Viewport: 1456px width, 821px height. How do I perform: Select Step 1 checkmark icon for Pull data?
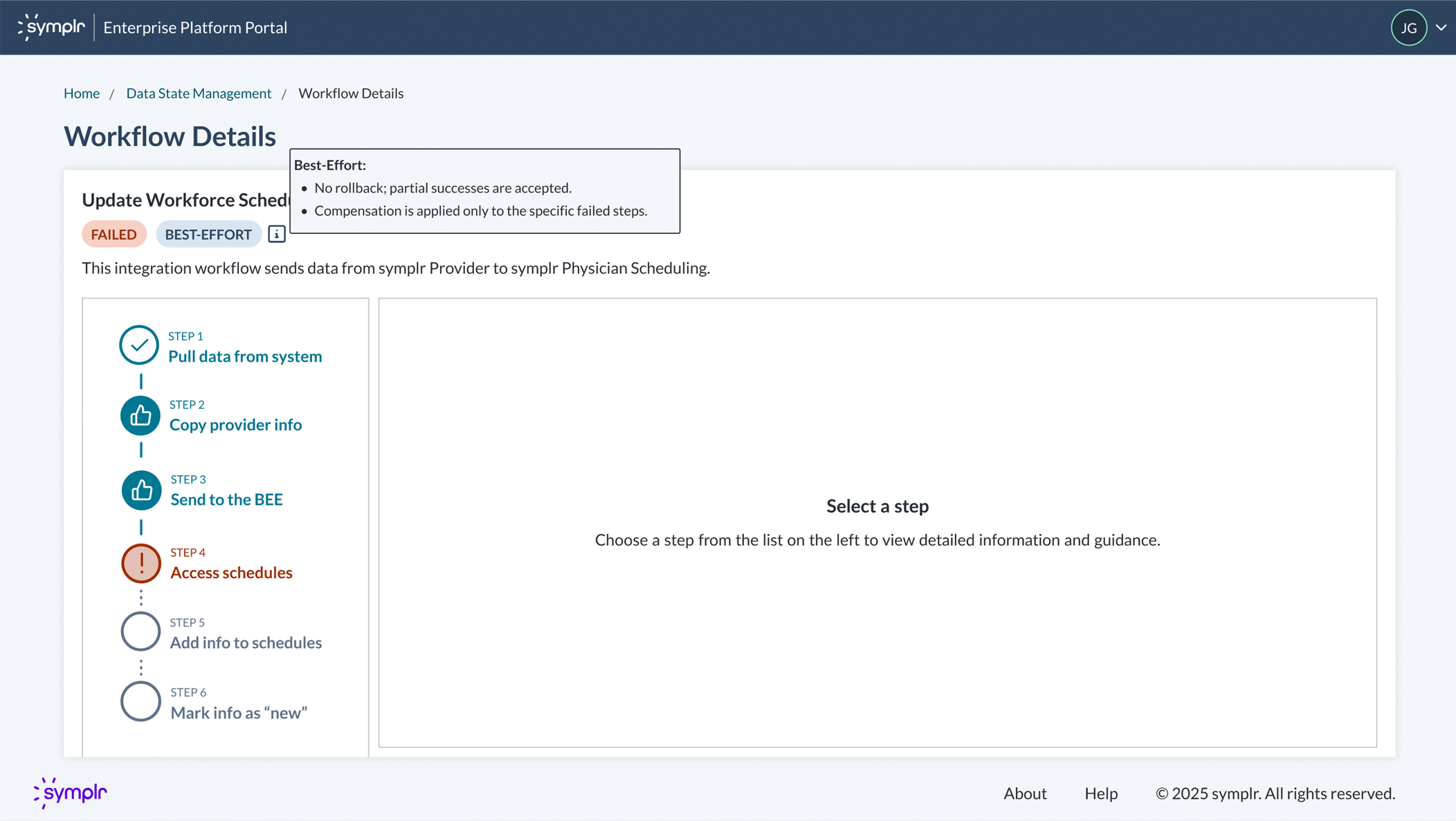(140, 345)
